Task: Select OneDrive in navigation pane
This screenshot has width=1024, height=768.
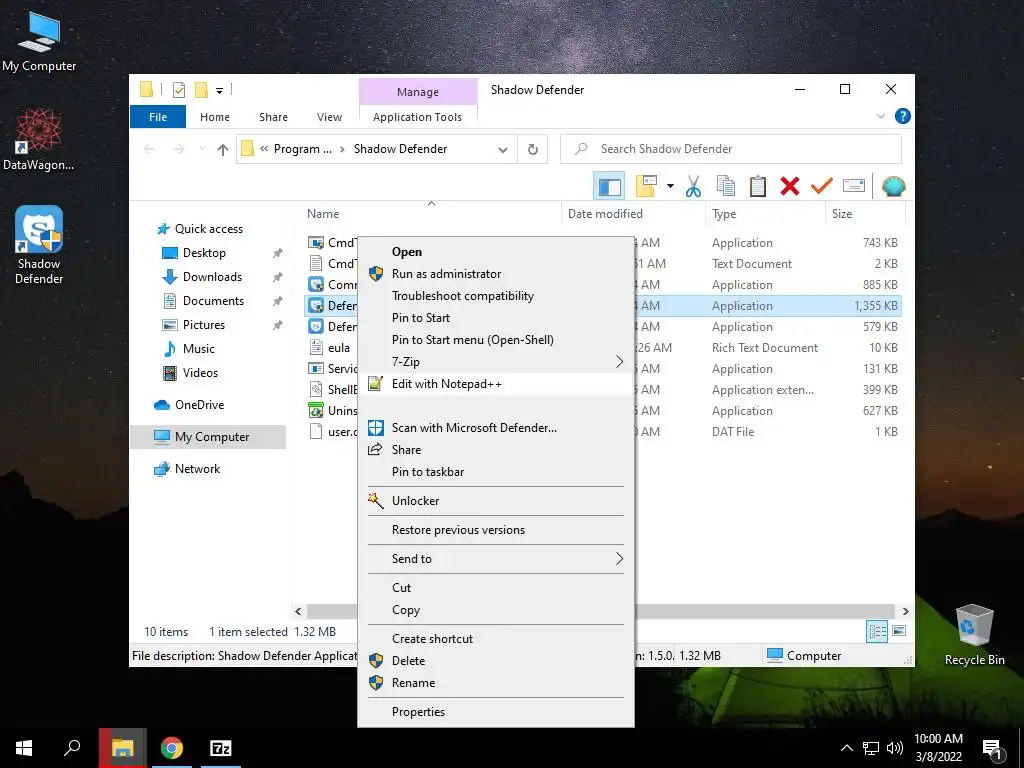Action: (x=199, y=405)
